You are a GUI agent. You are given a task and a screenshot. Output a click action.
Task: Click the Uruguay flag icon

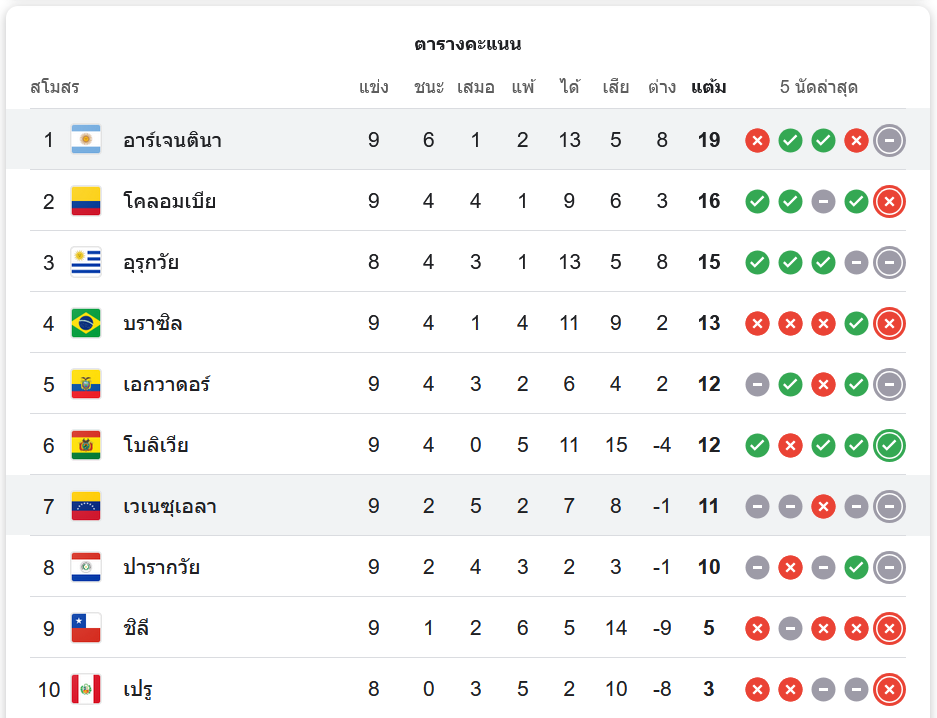pyautogui.click(x=86, y=262)
